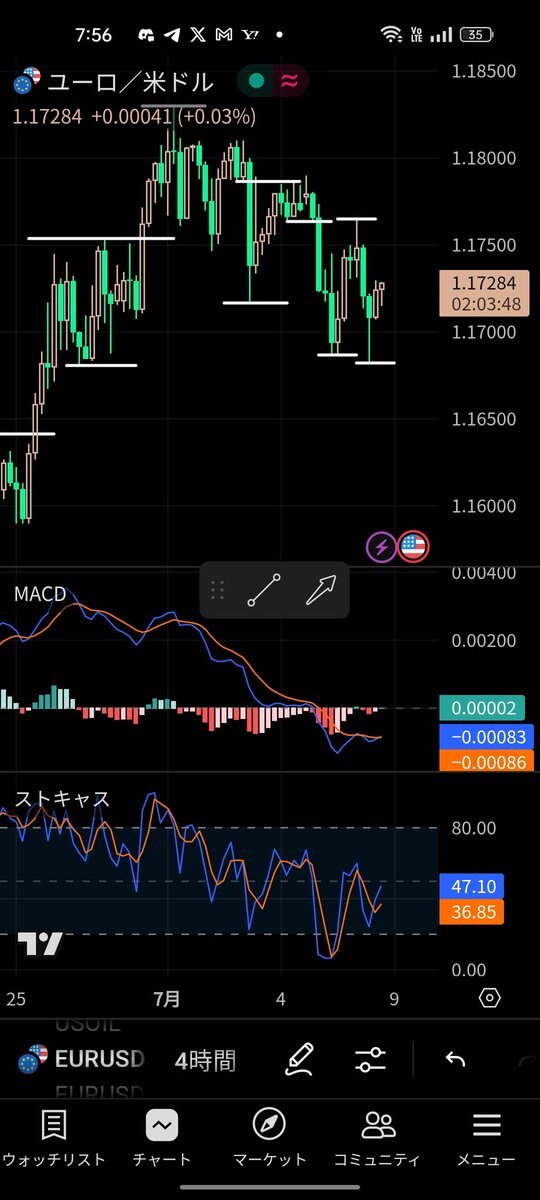Tap the US flag economic event marker

pos(414,547)
